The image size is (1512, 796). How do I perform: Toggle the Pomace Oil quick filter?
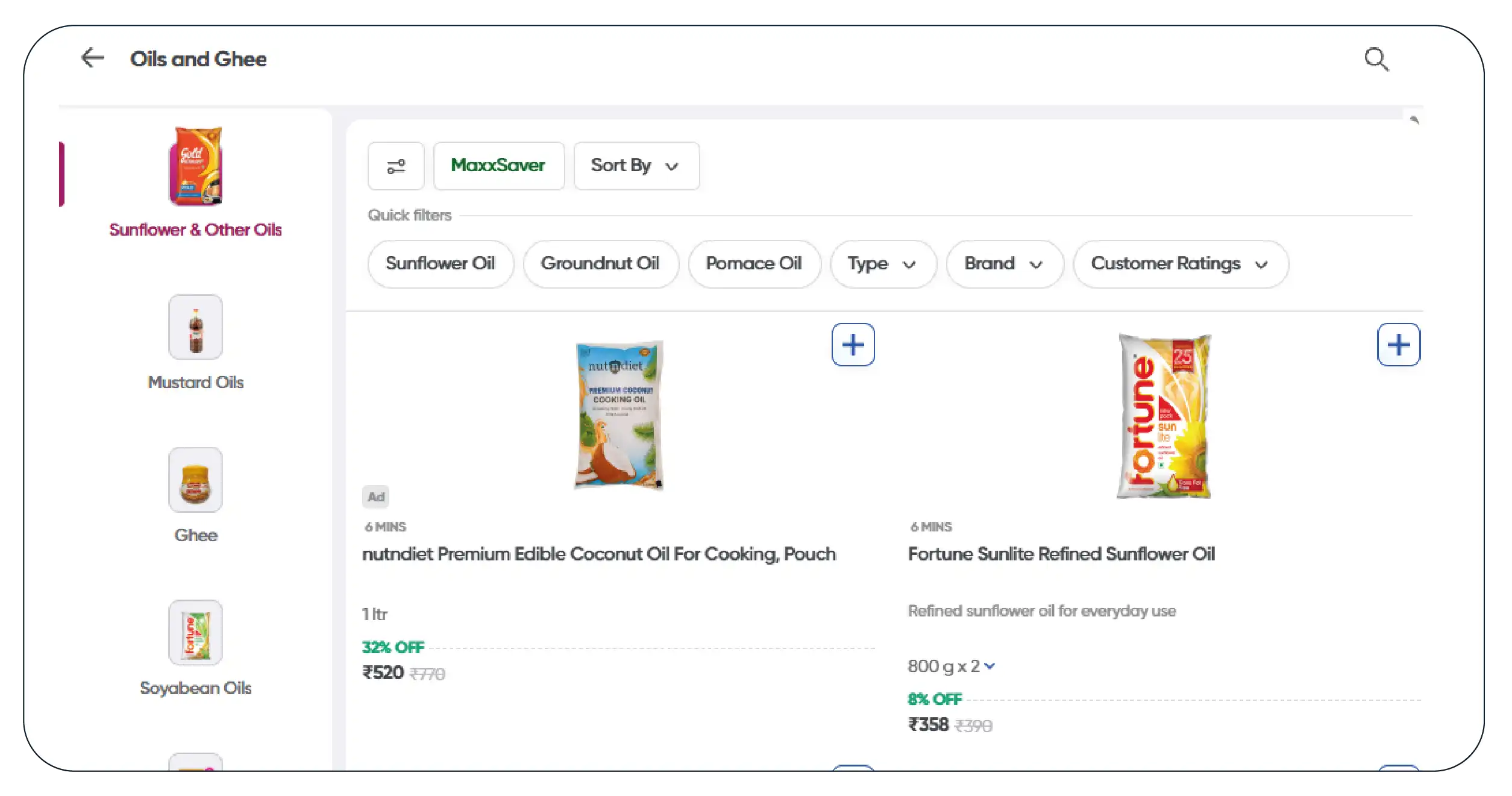point(754,264)
